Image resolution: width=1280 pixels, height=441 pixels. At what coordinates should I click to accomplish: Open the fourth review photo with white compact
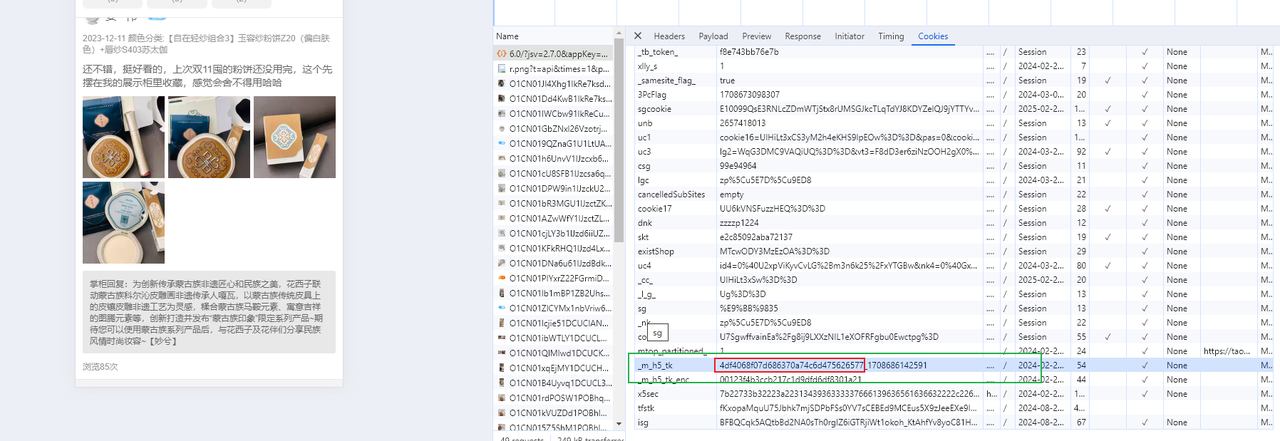tap(123, 222)
